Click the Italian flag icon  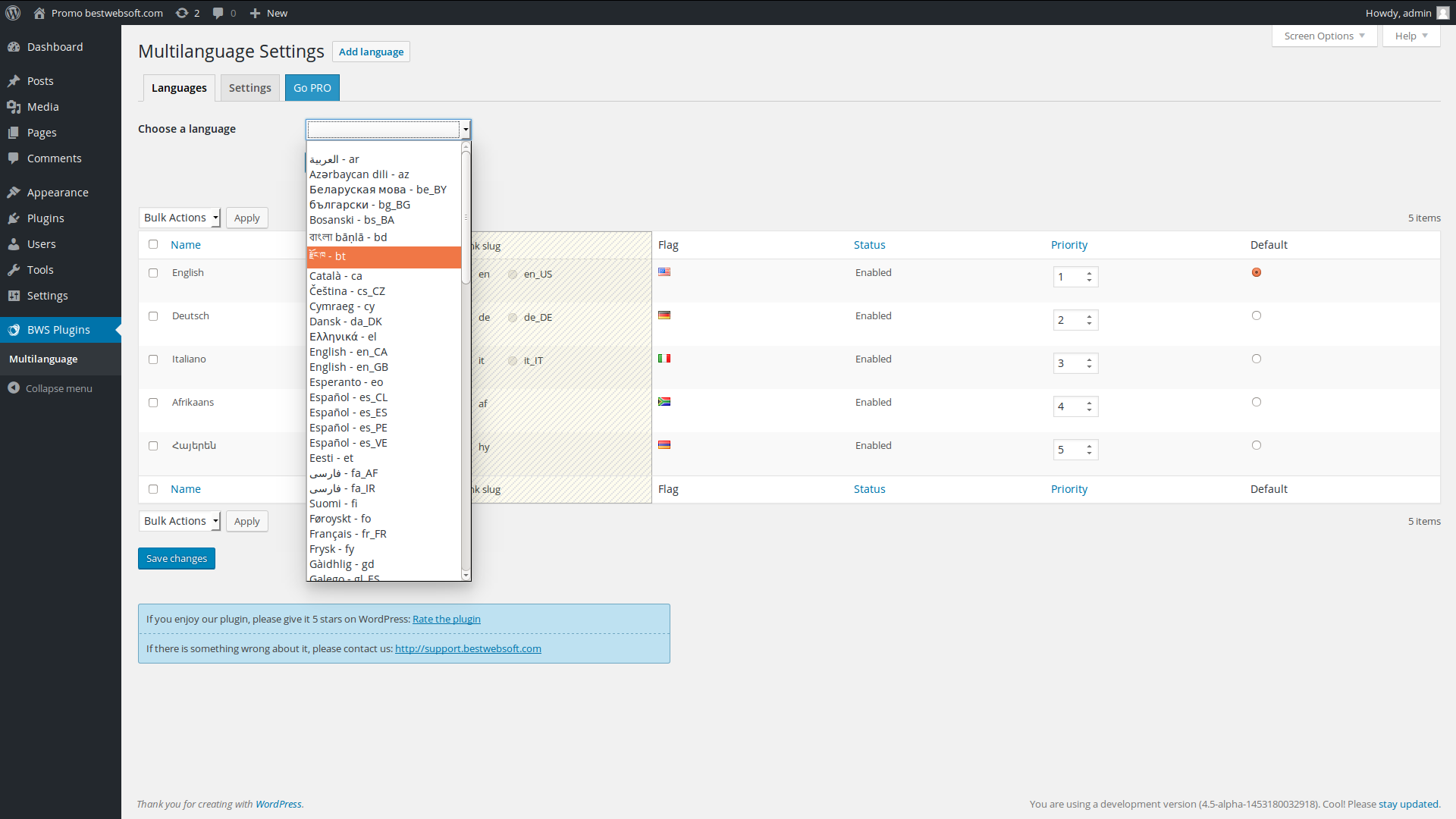(664, 359)
